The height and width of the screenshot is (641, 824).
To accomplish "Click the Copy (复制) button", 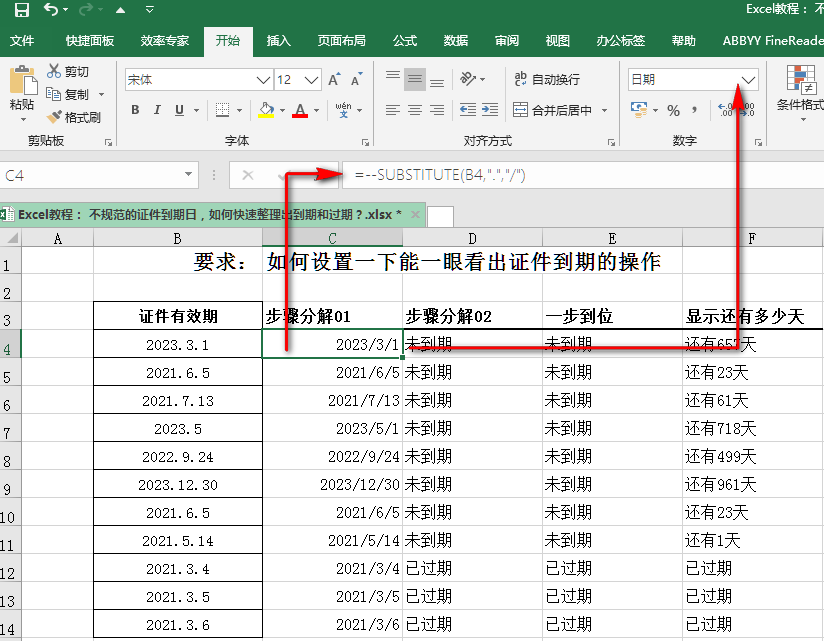I will pyautogui.click(x=68, y=95).
